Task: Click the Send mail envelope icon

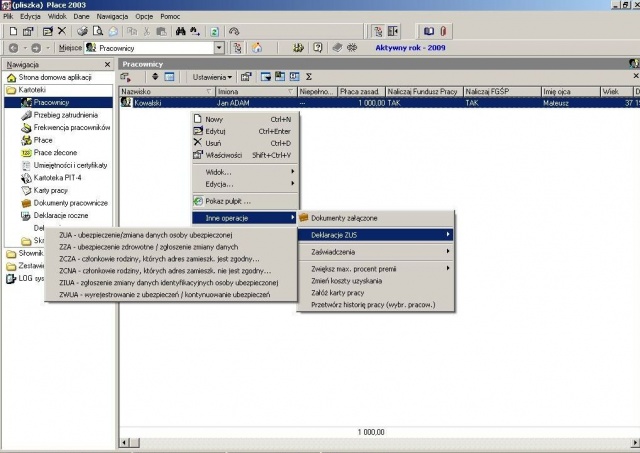Action: coord(113,31)
